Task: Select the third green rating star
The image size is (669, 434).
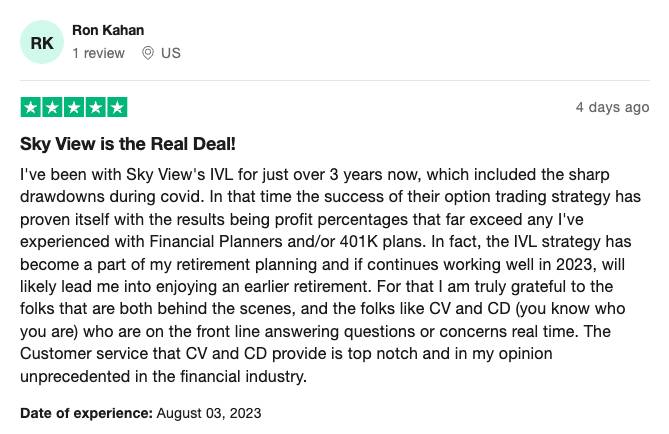Action: pyautogui.click(x=74, y=107)
